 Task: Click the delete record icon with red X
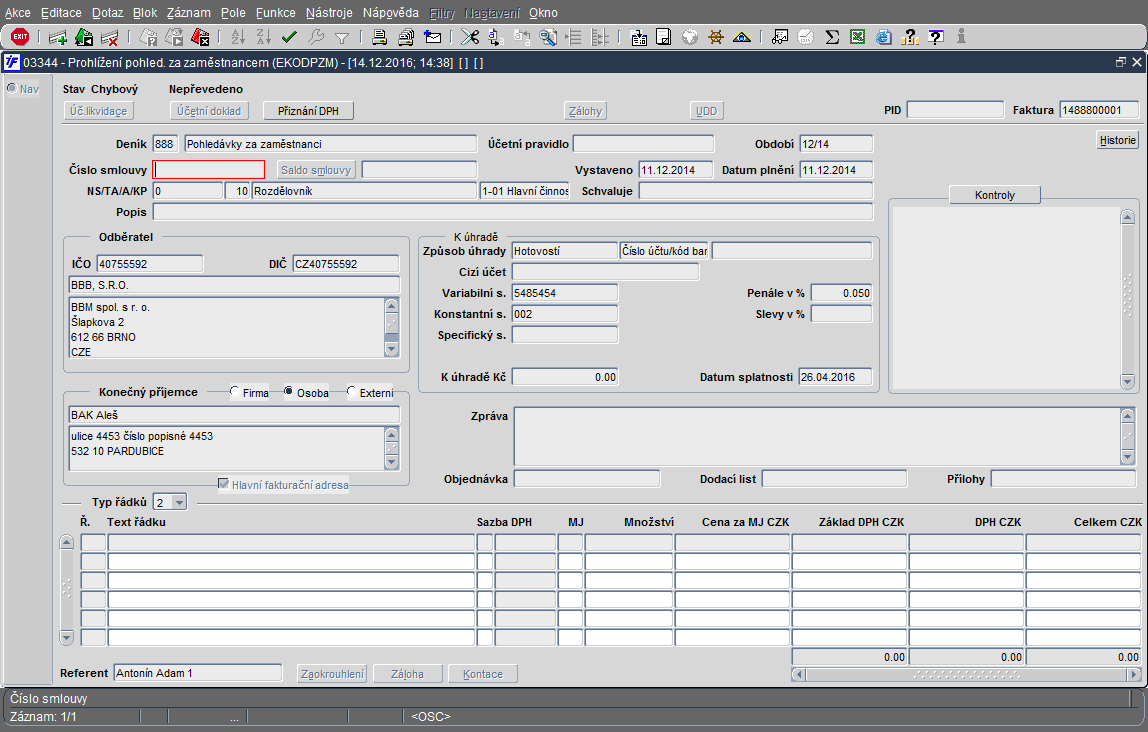tap(109, 37)
